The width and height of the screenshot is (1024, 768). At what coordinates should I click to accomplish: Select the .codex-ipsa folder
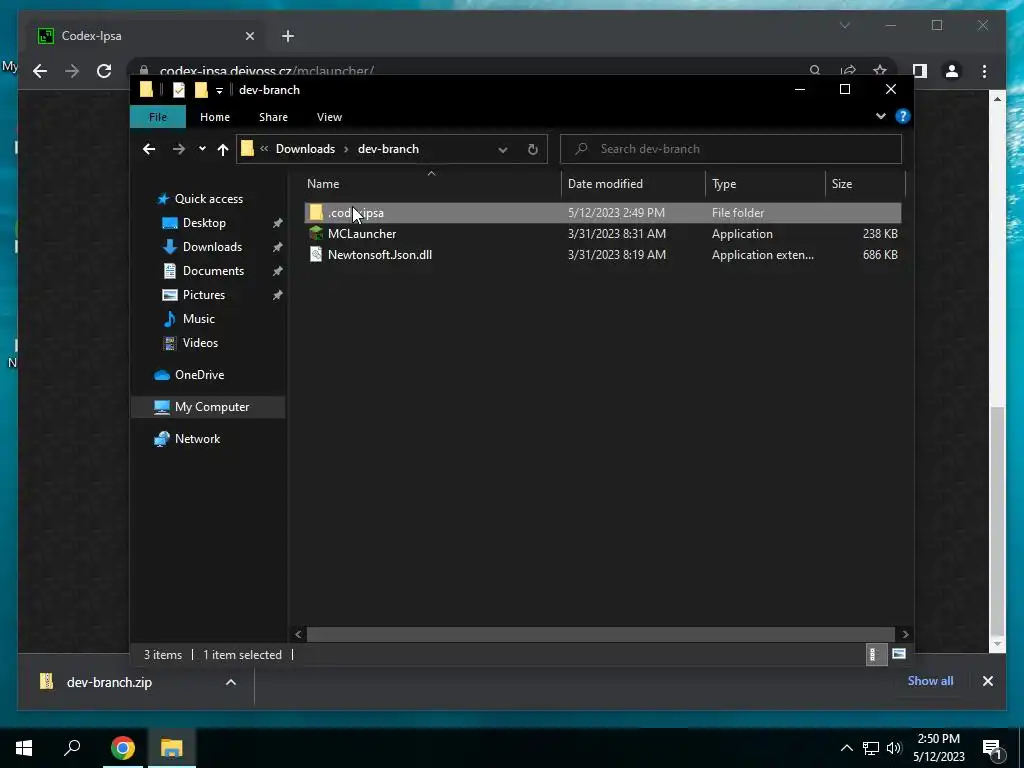click(603, 213)
